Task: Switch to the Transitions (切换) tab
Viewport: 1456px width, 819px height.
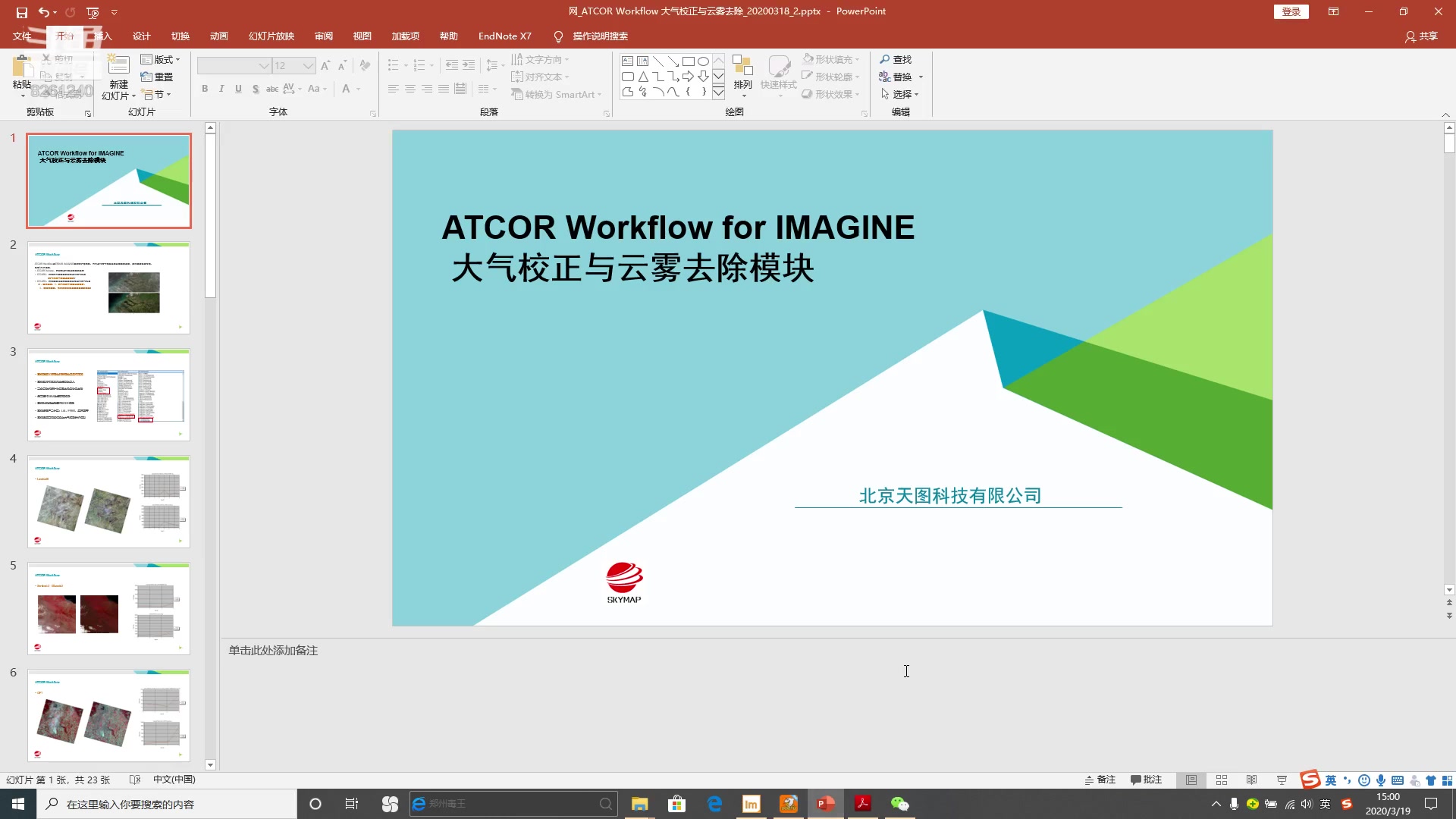Action: coord(180,36)
